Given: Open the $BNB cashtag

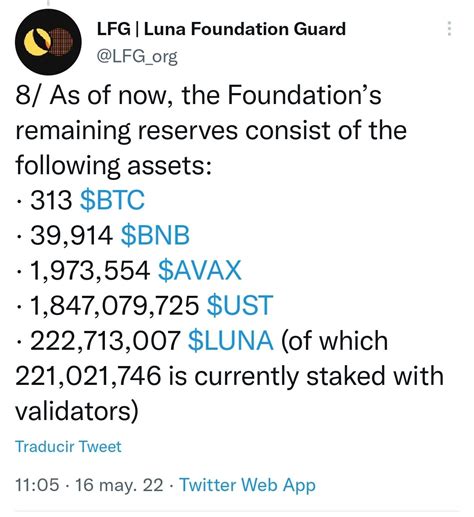Looking at the screenshot, I should click(x=155, y=235).
